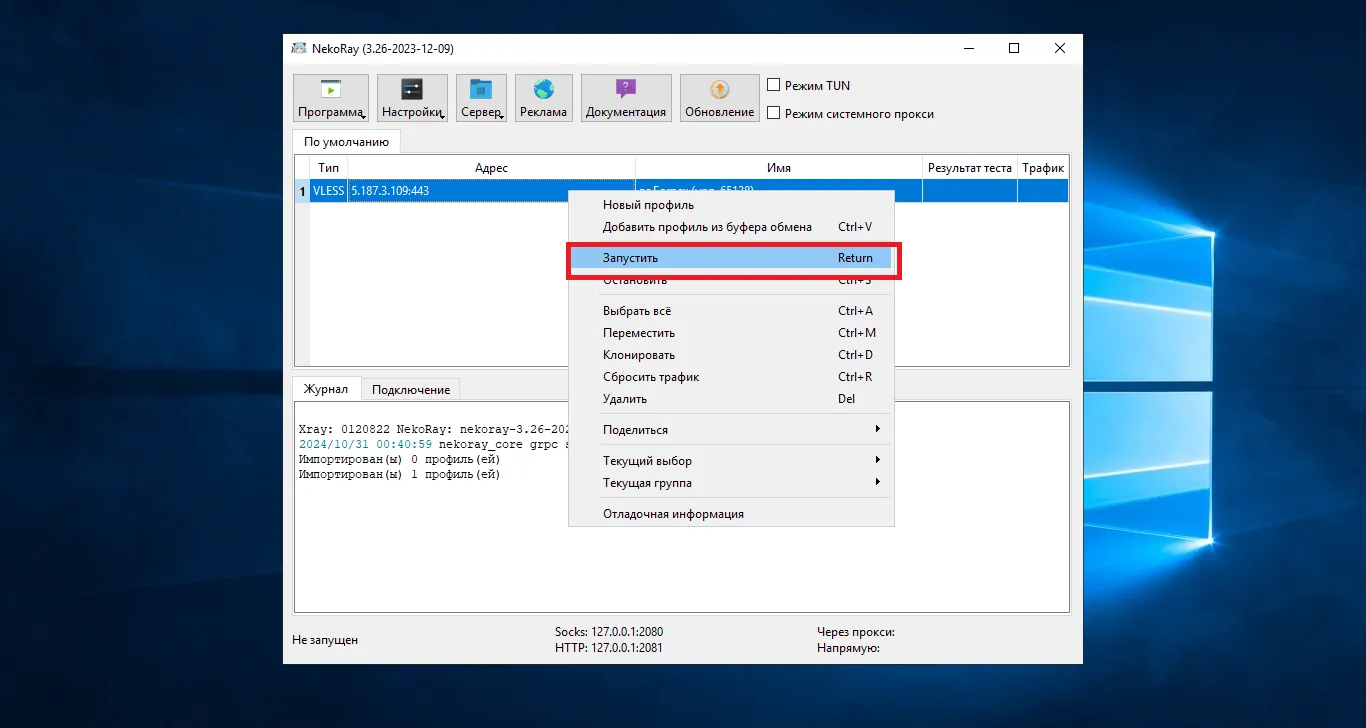
Task: Select Сбросить трафик menu entry
Action: 731,377
